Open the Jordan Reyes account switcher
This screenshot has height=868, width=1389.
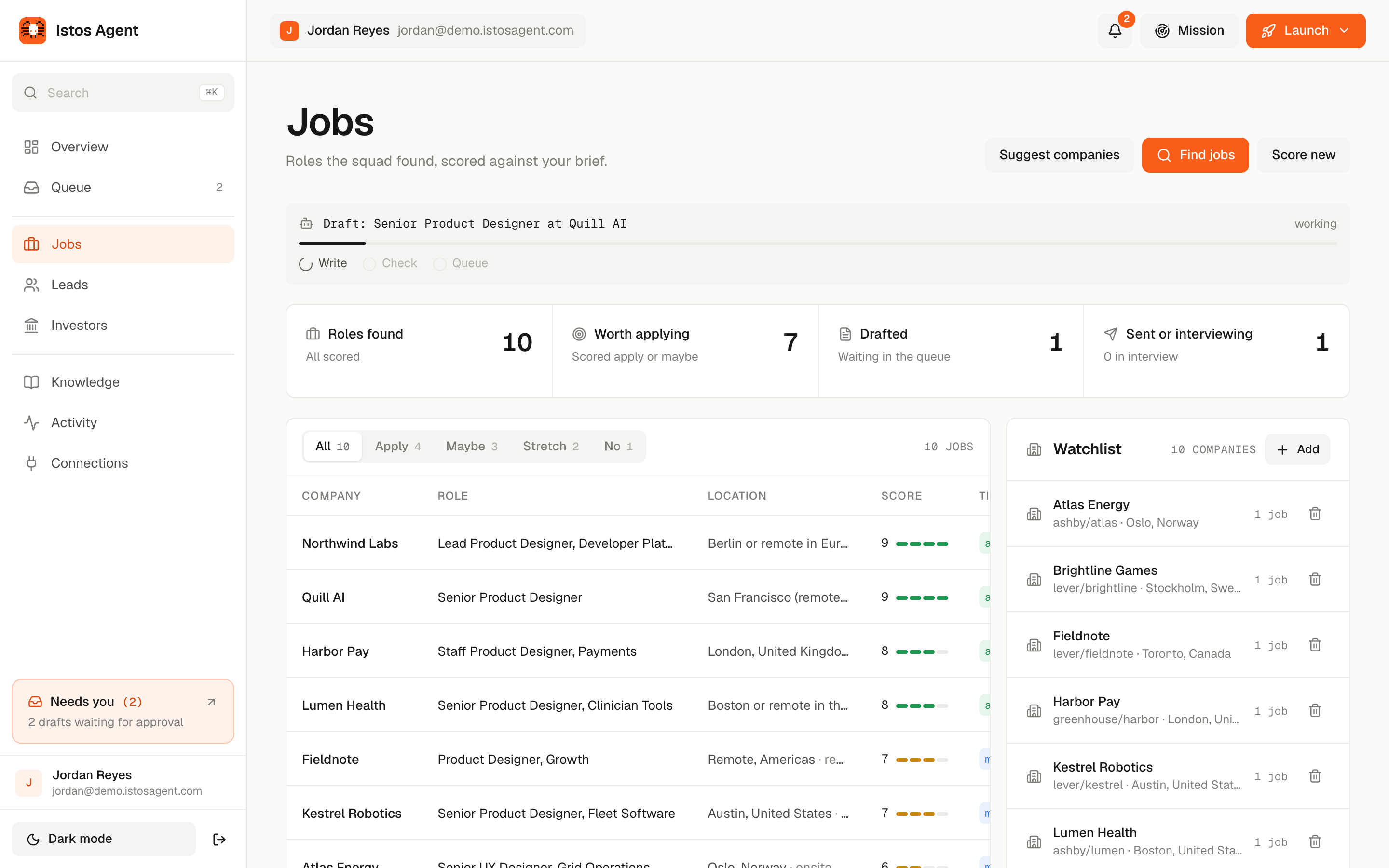pos(428,30)
